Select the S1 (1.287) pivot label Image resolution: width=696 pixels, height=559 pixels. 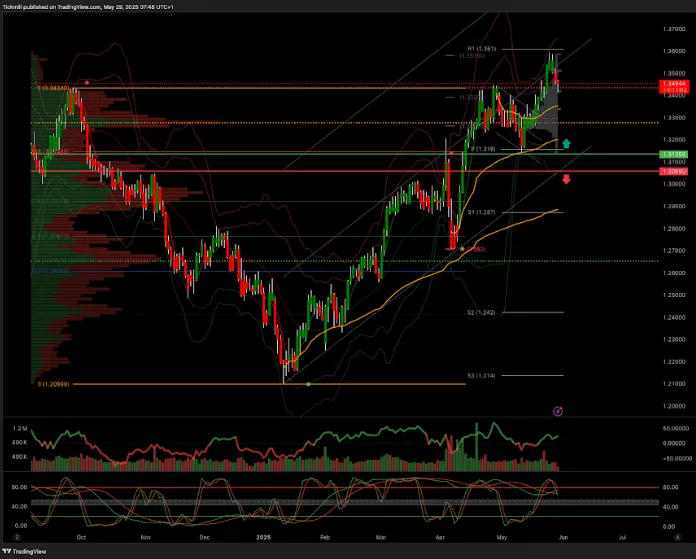(x=482, y=212)
